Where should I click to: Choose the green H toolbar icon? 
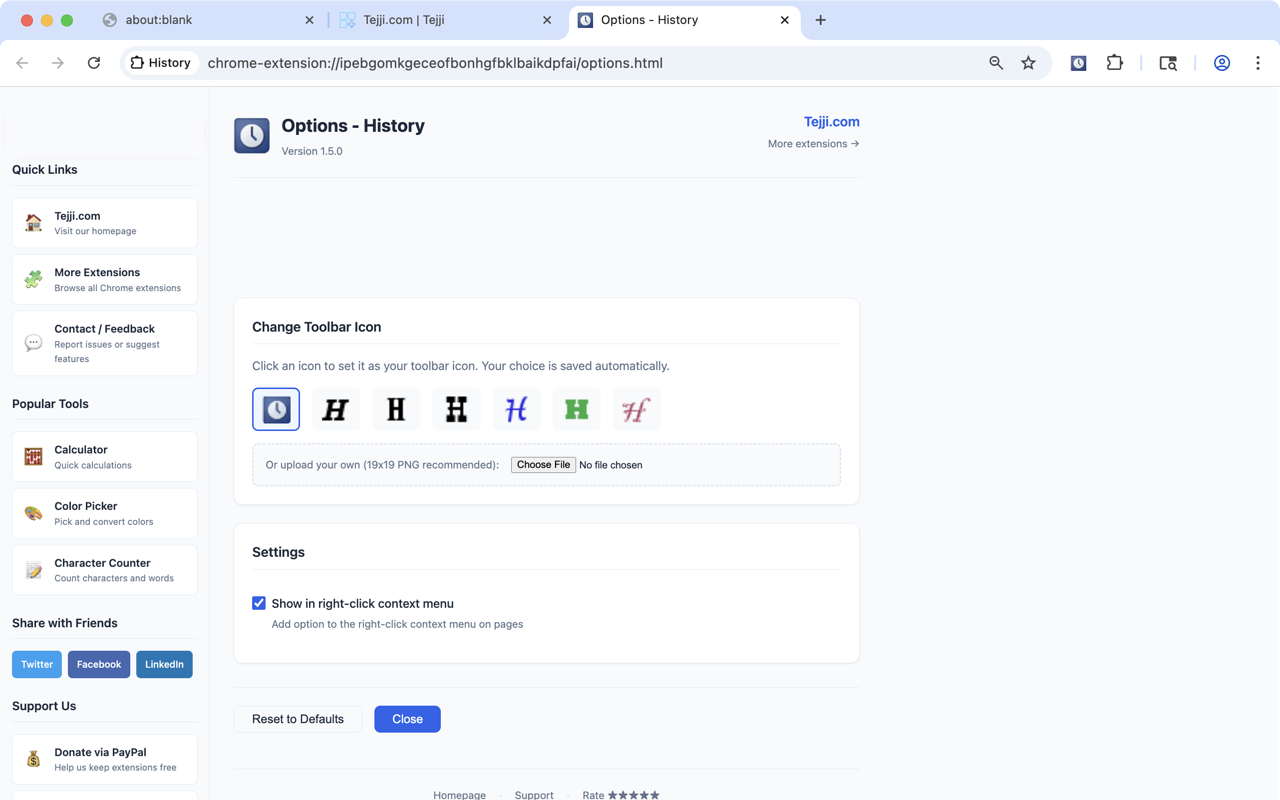[576, 408]
